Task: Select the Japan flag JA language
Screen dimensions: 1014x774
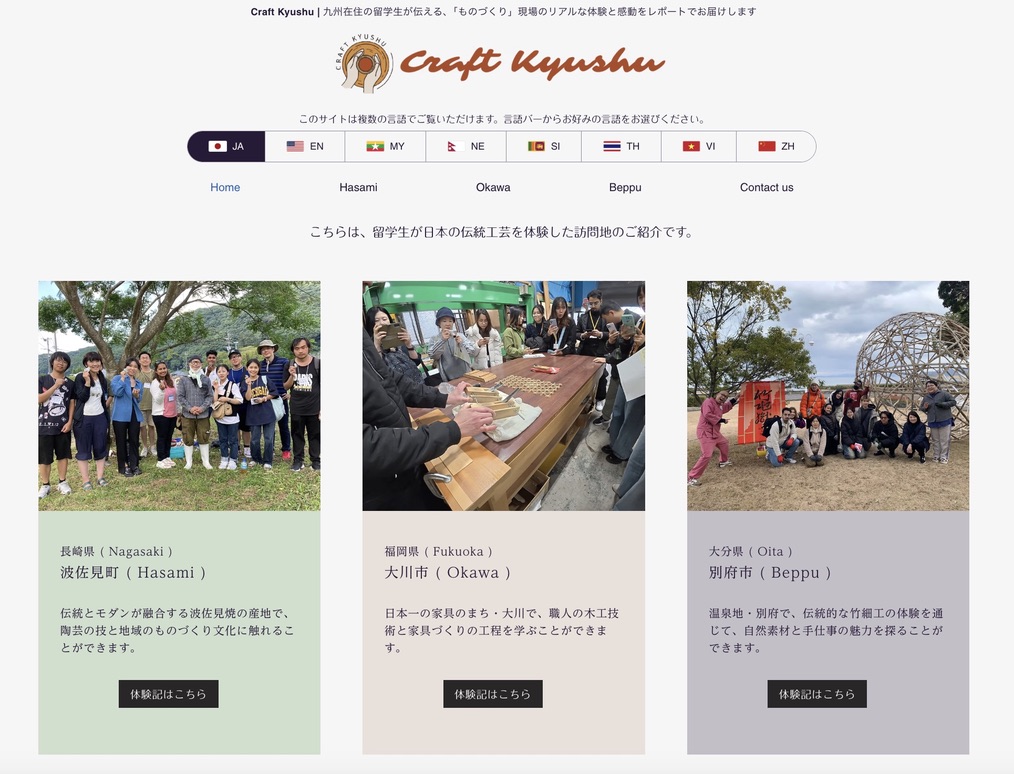Action: [226, 146]
